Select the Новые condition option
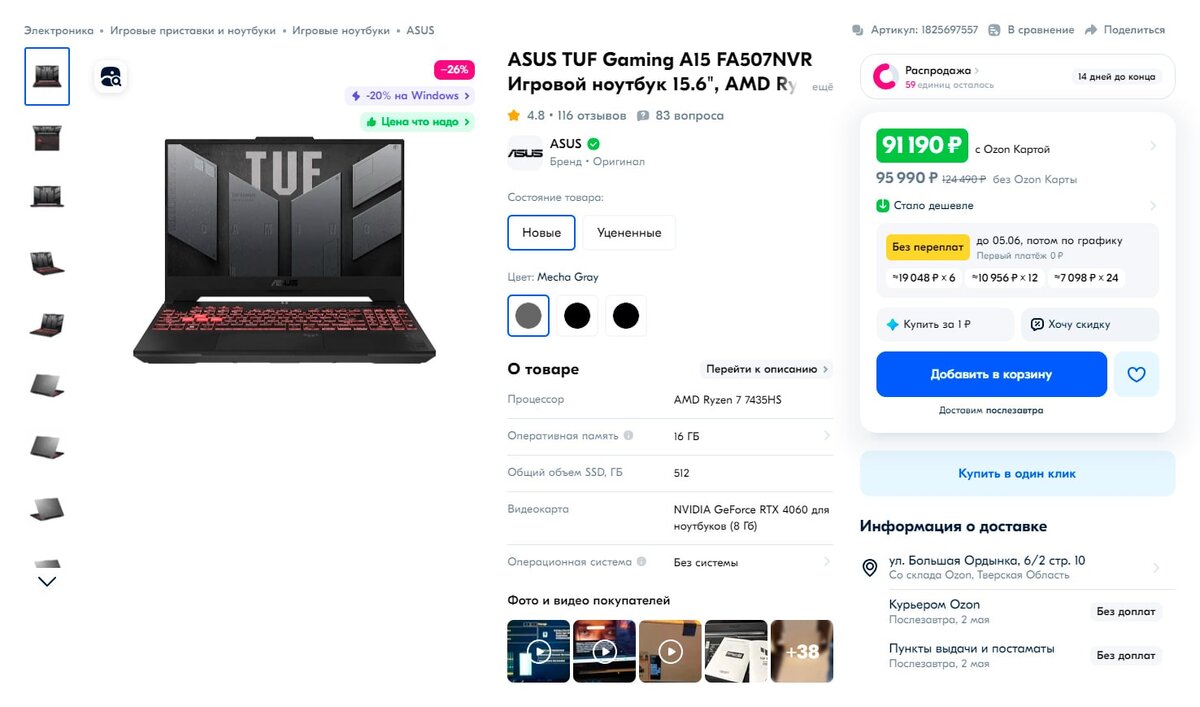 (541, 232)
